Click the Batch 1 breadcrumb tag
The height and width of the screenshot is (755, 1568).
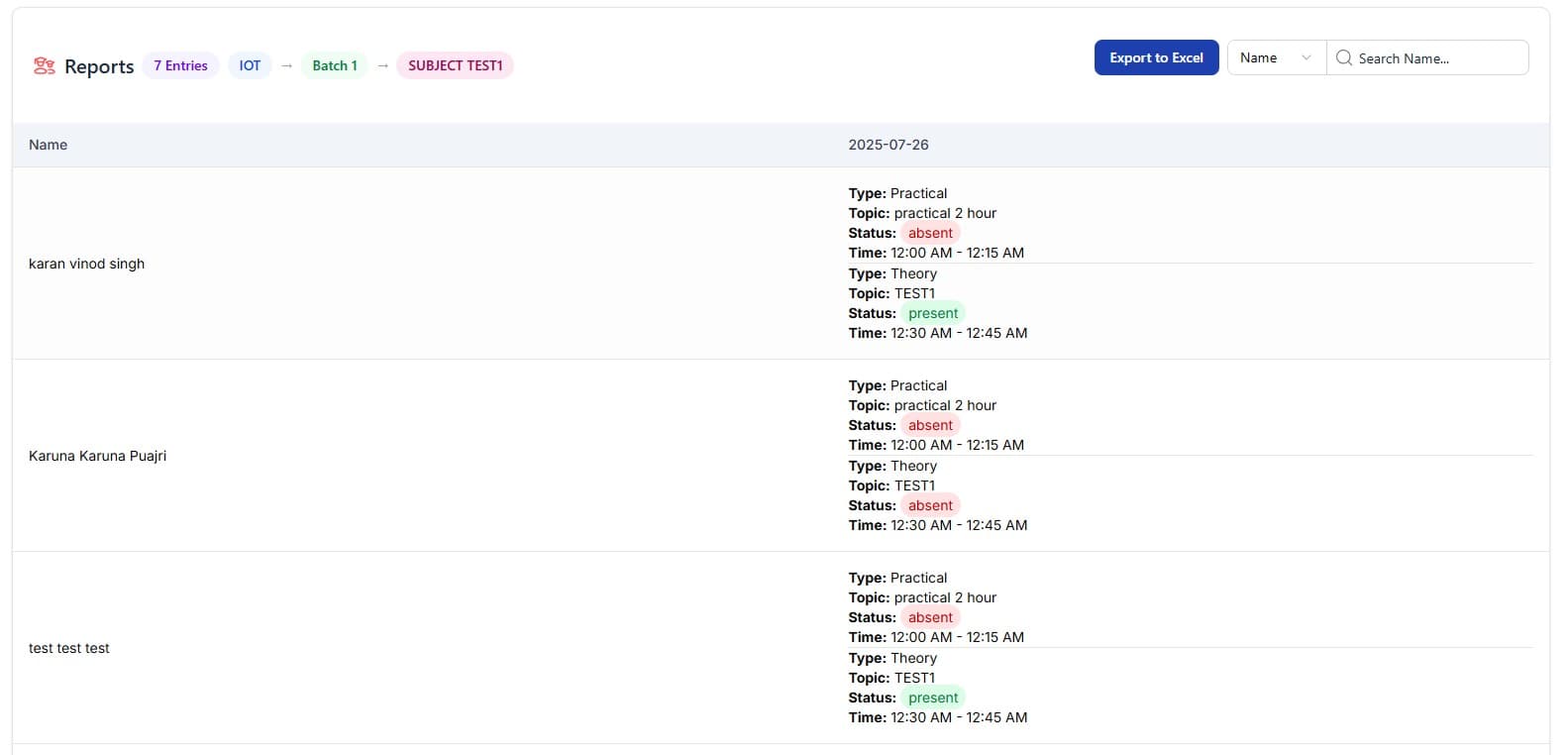(335, 66)
